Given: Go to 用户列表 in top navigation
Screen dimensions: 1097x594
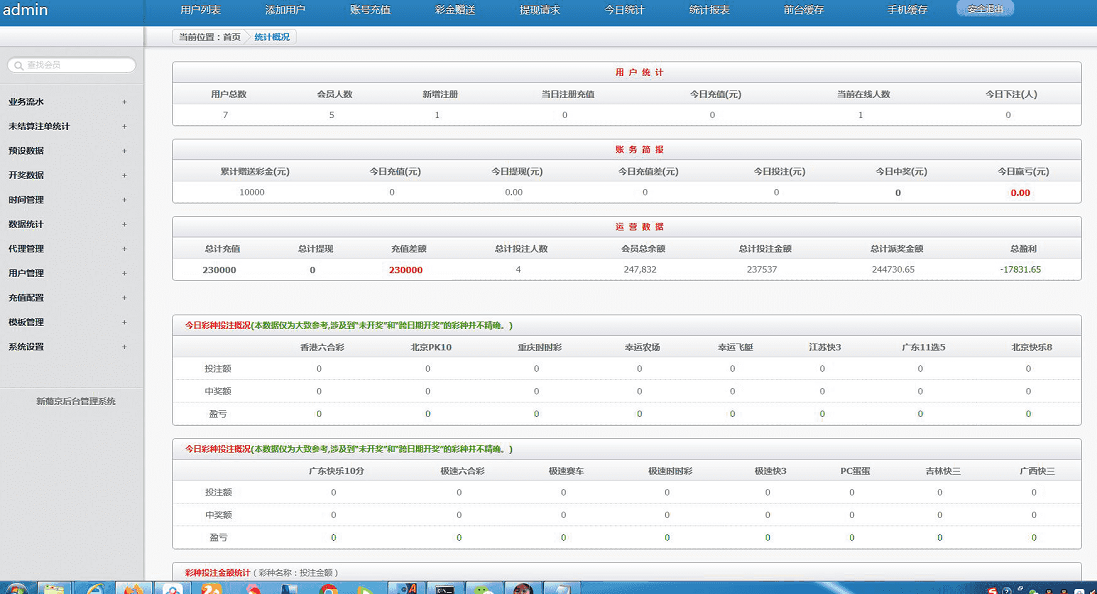Looking at the screenshot, I should coord(200,10).
